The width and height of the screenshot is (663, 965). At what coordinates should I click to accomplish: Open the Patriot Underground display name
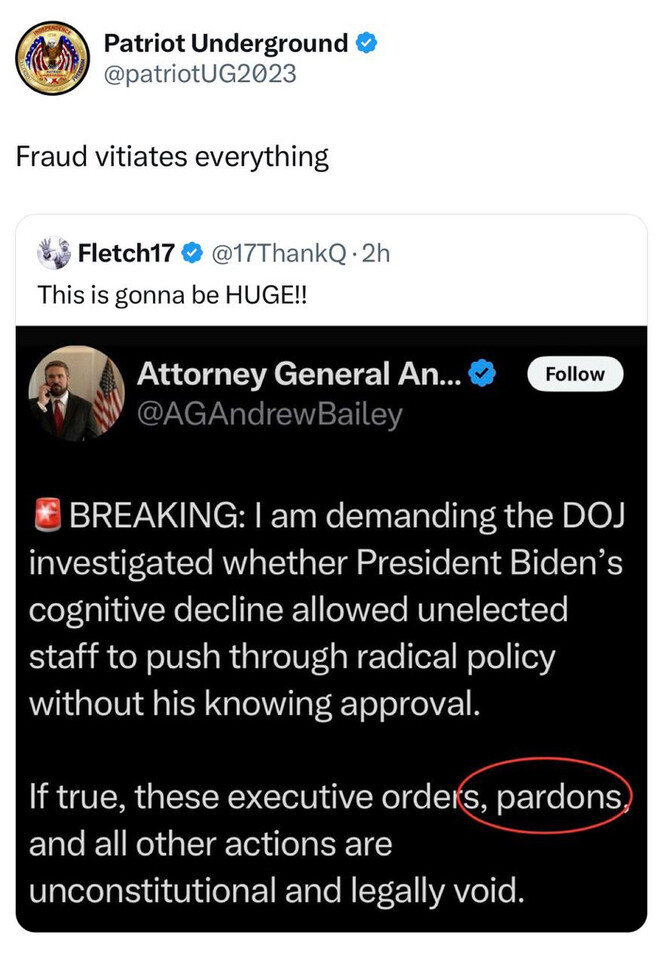coord(226,43)
